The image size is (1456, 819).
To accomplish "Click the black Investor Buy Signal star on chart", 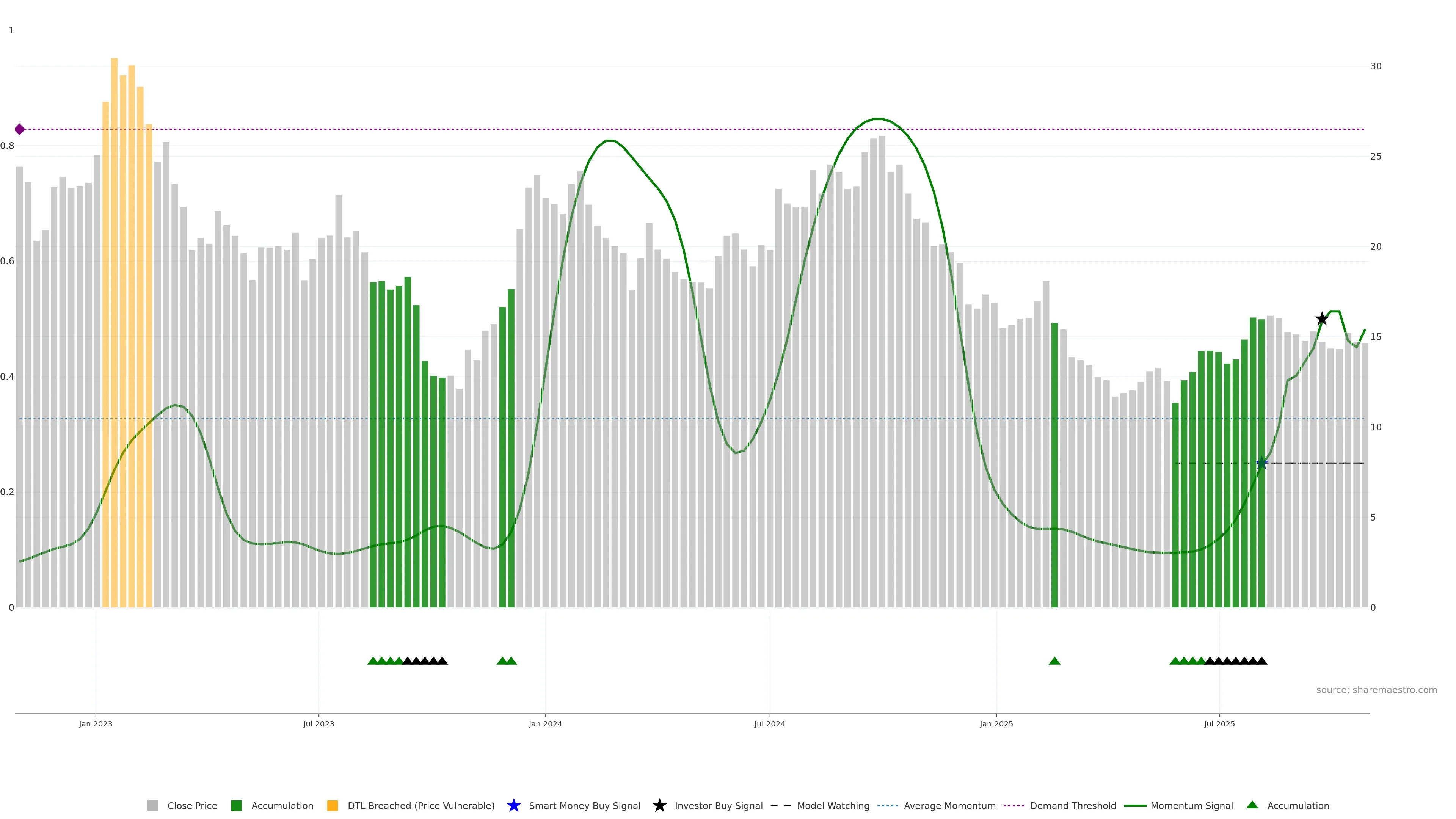I will (x=1321, y=319).
